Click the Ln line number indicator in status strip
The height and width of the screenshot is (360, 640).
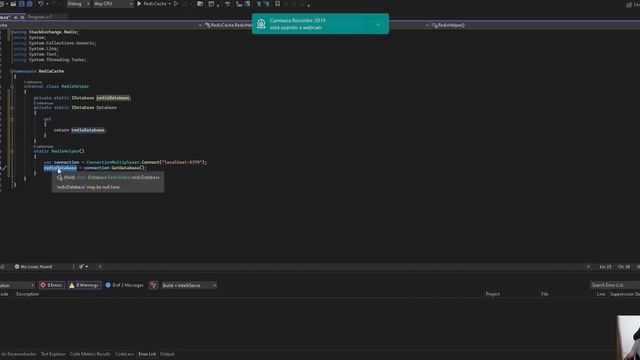(x=605, y=267)
